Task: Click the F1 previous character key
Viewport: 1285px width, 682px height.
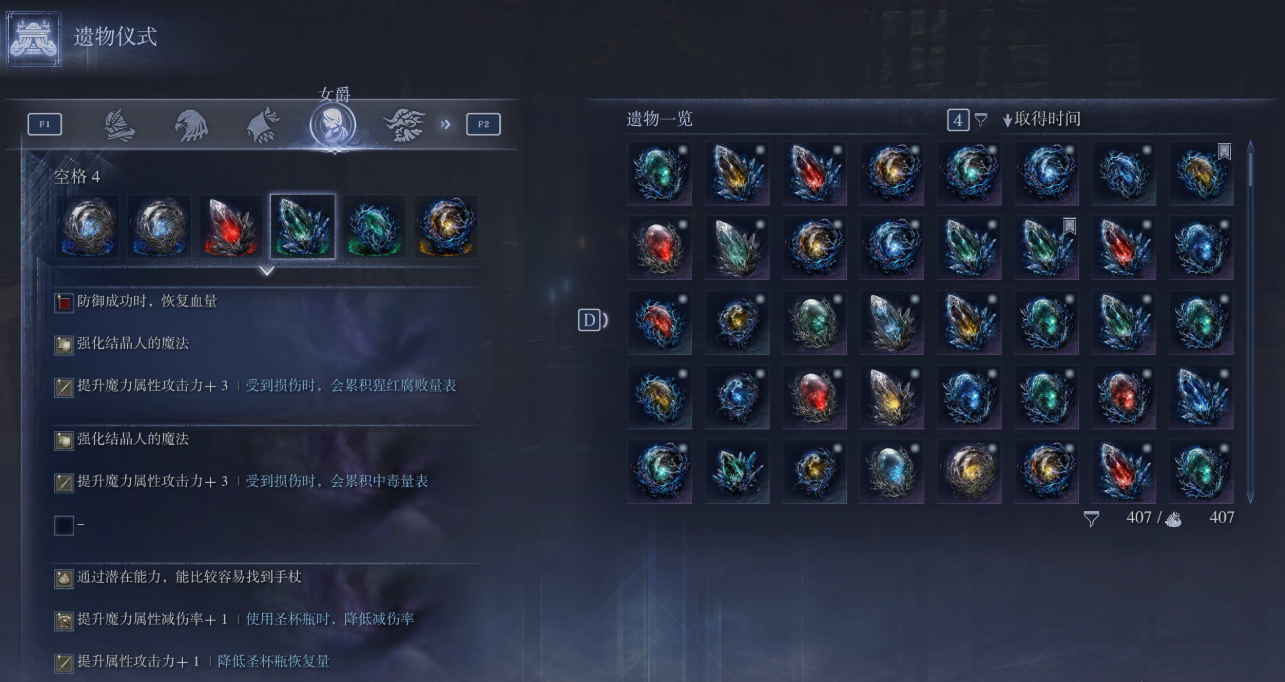Action: point(44,124)
